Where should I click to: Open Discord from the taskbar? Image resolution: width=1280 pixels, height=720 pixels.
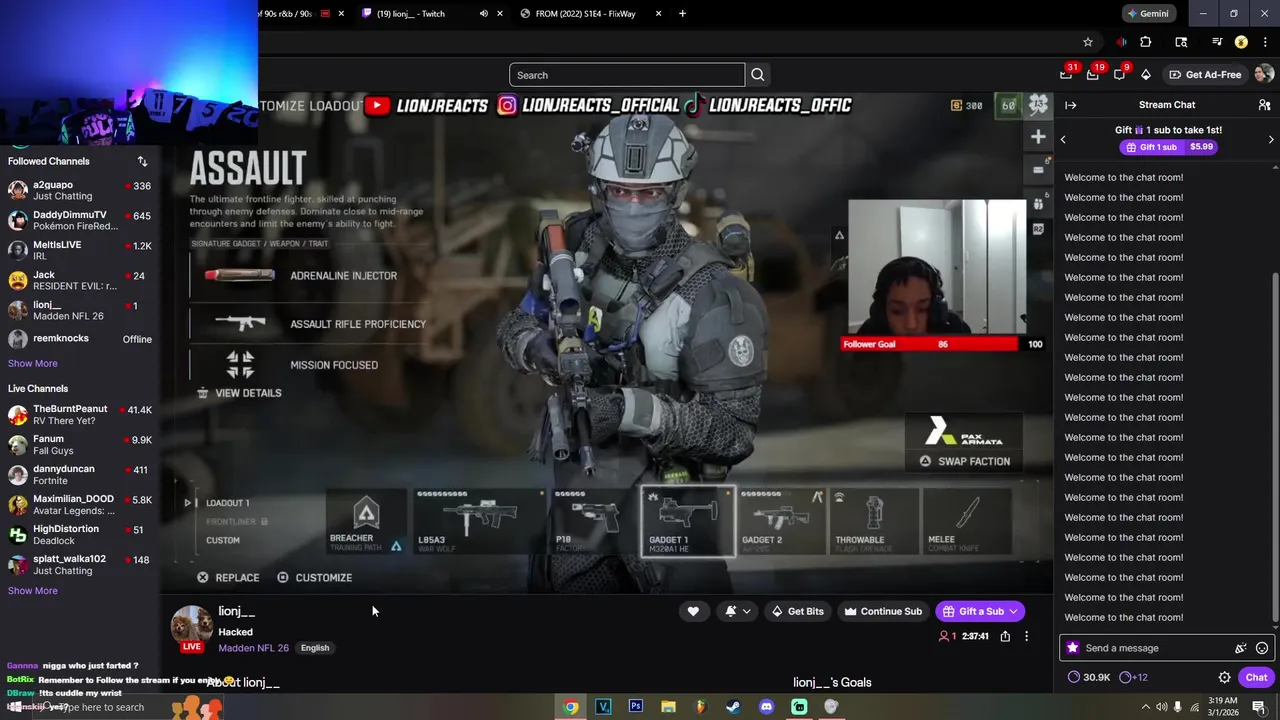(x=766, y=707)
